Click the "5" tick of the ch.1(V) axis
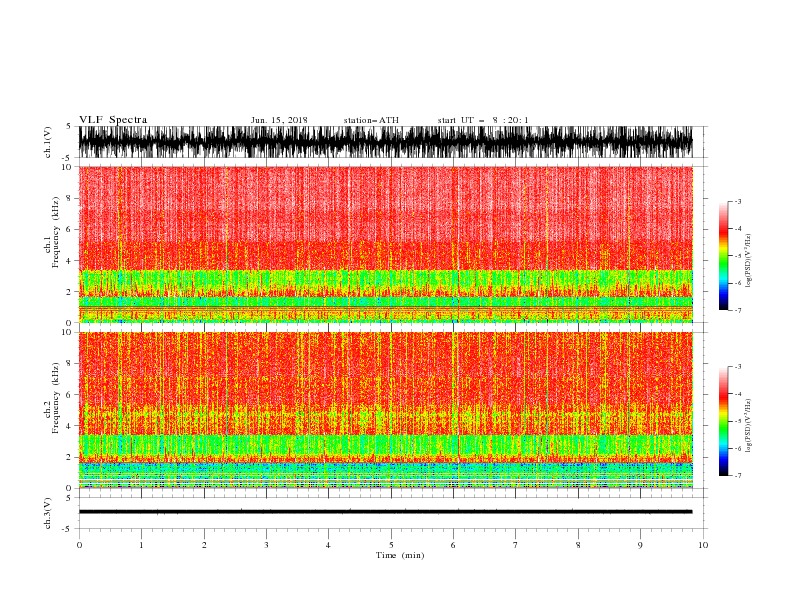Viewport: 792px width, 612px height. [x=69, y=126]
